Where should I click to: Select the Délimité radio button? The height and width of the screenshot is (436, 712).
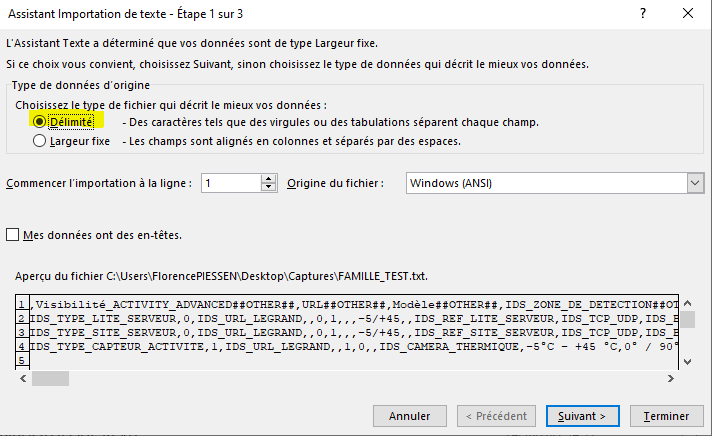click(x=40, y=122)
